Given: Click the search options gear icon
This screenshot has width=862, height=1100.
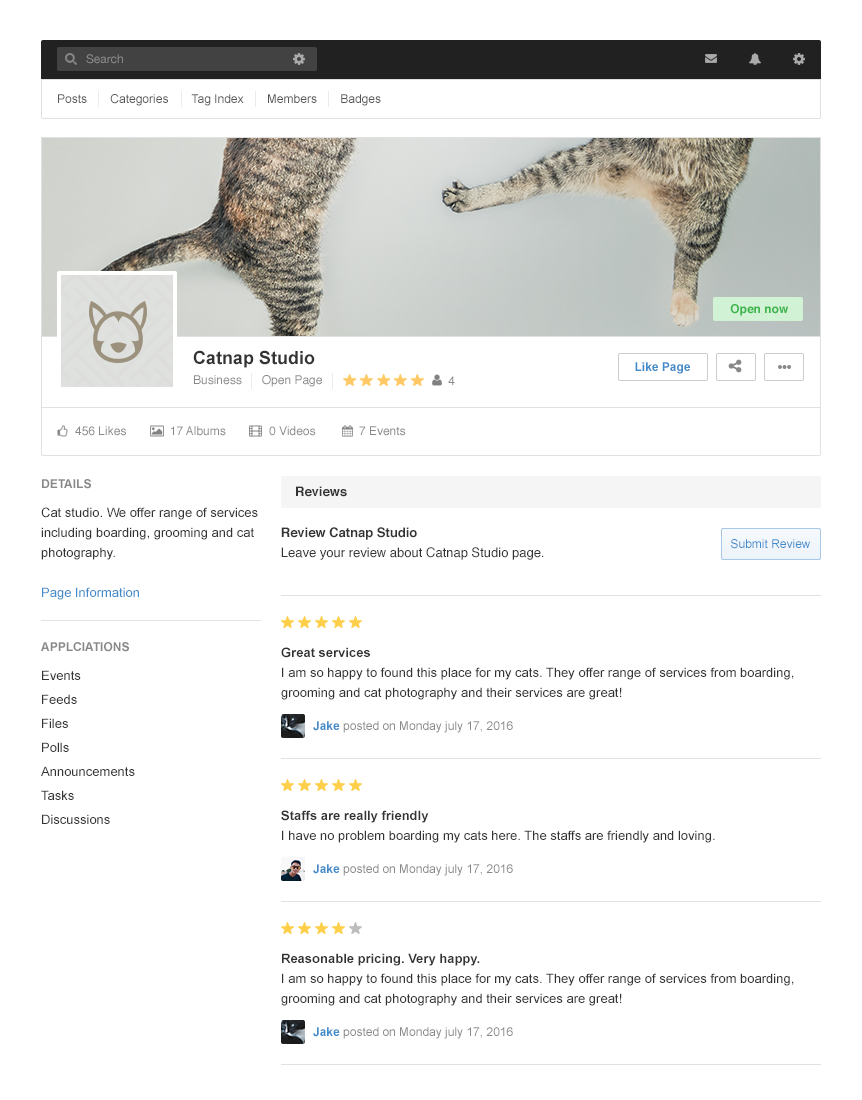Looking at the screenshot, I should point(299,59).
